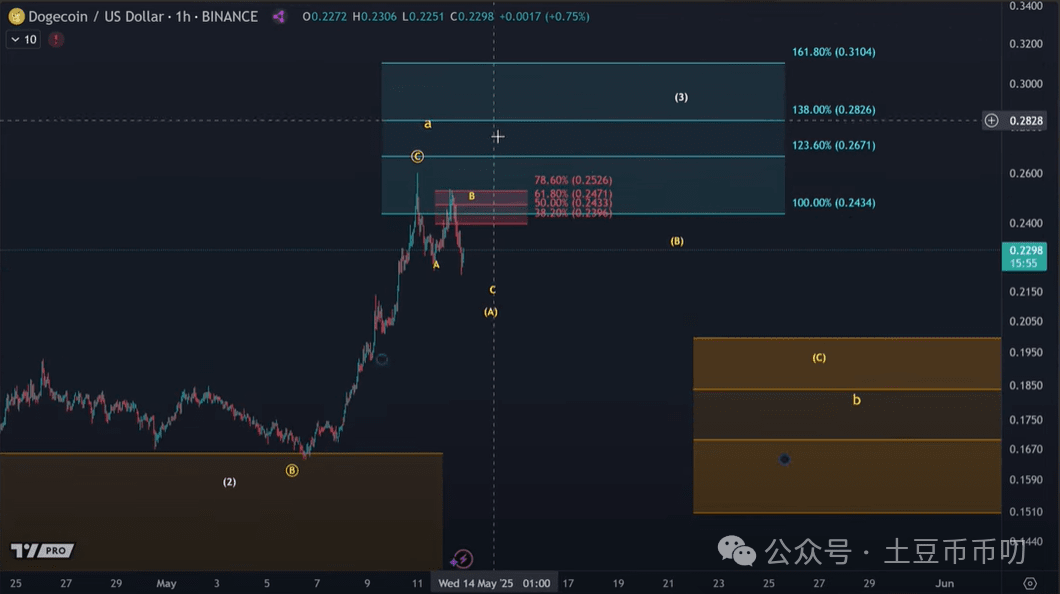Click the purple lightning replay icon

[462, 559]
